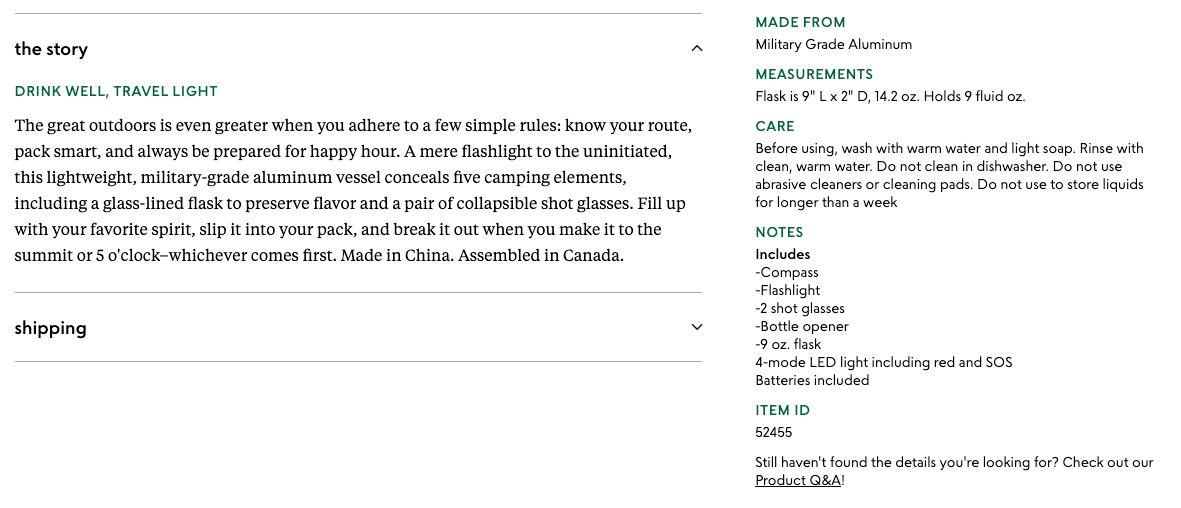Image resolution: width=1181 pixels, height=508 pixels.
Task: Click the "-Bottle opener" list entry
Action: [802, 326]
